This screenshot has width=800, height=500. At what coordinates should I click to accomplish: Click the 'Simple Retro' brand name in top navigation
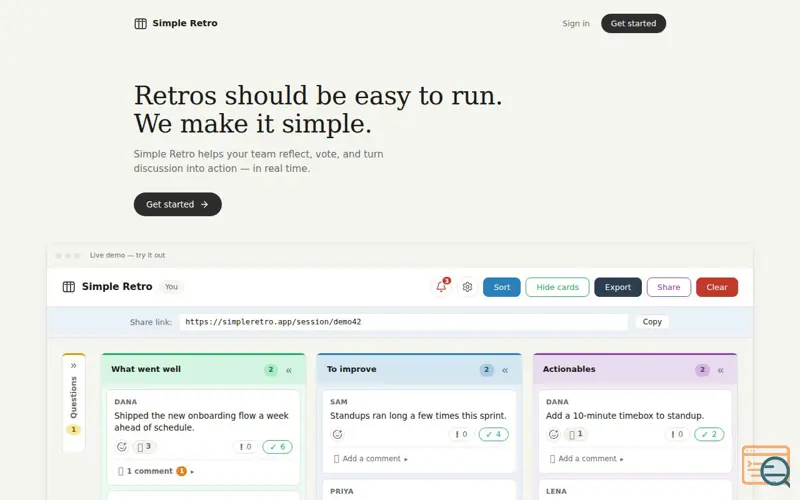click(185, 23)
